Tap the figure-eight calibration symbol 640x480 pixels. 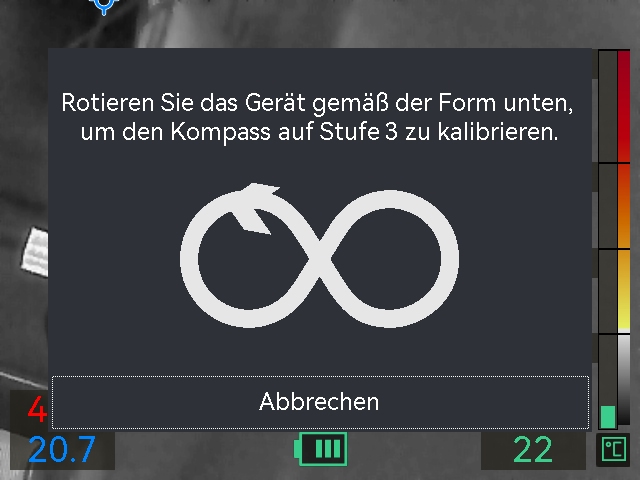tap(320, 255)
